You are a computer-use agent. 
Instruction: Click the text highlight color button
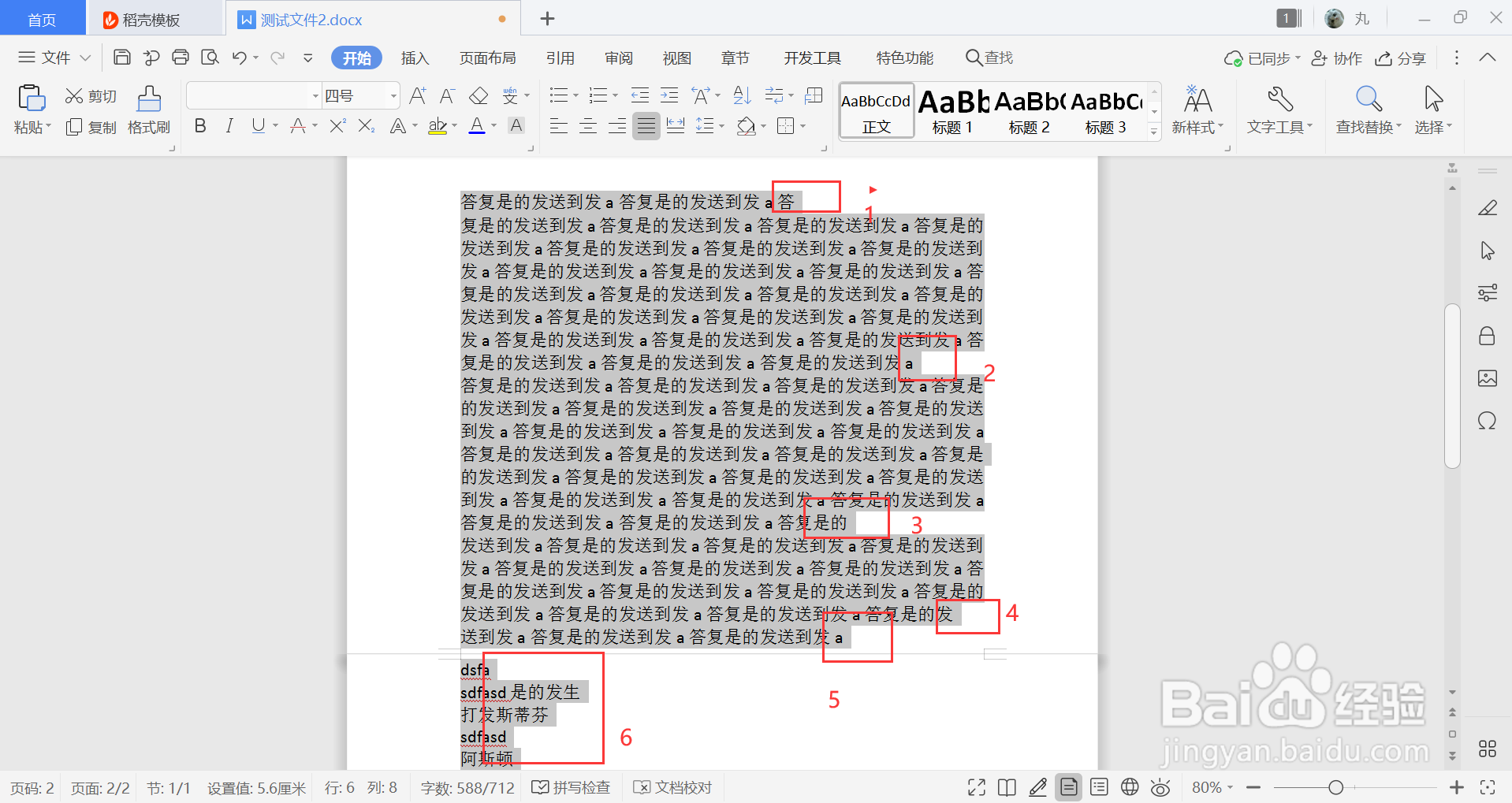coord(438,125)
